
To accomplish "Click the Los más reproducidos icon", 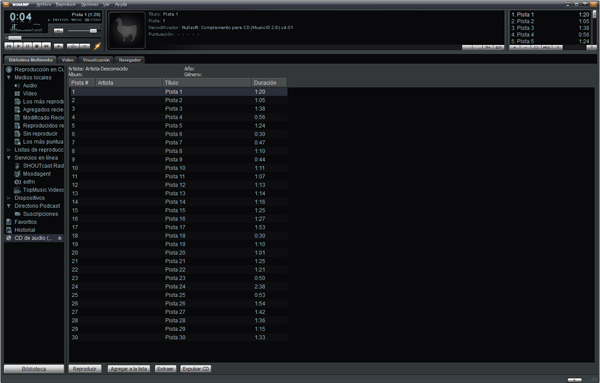I will [17, 101].
